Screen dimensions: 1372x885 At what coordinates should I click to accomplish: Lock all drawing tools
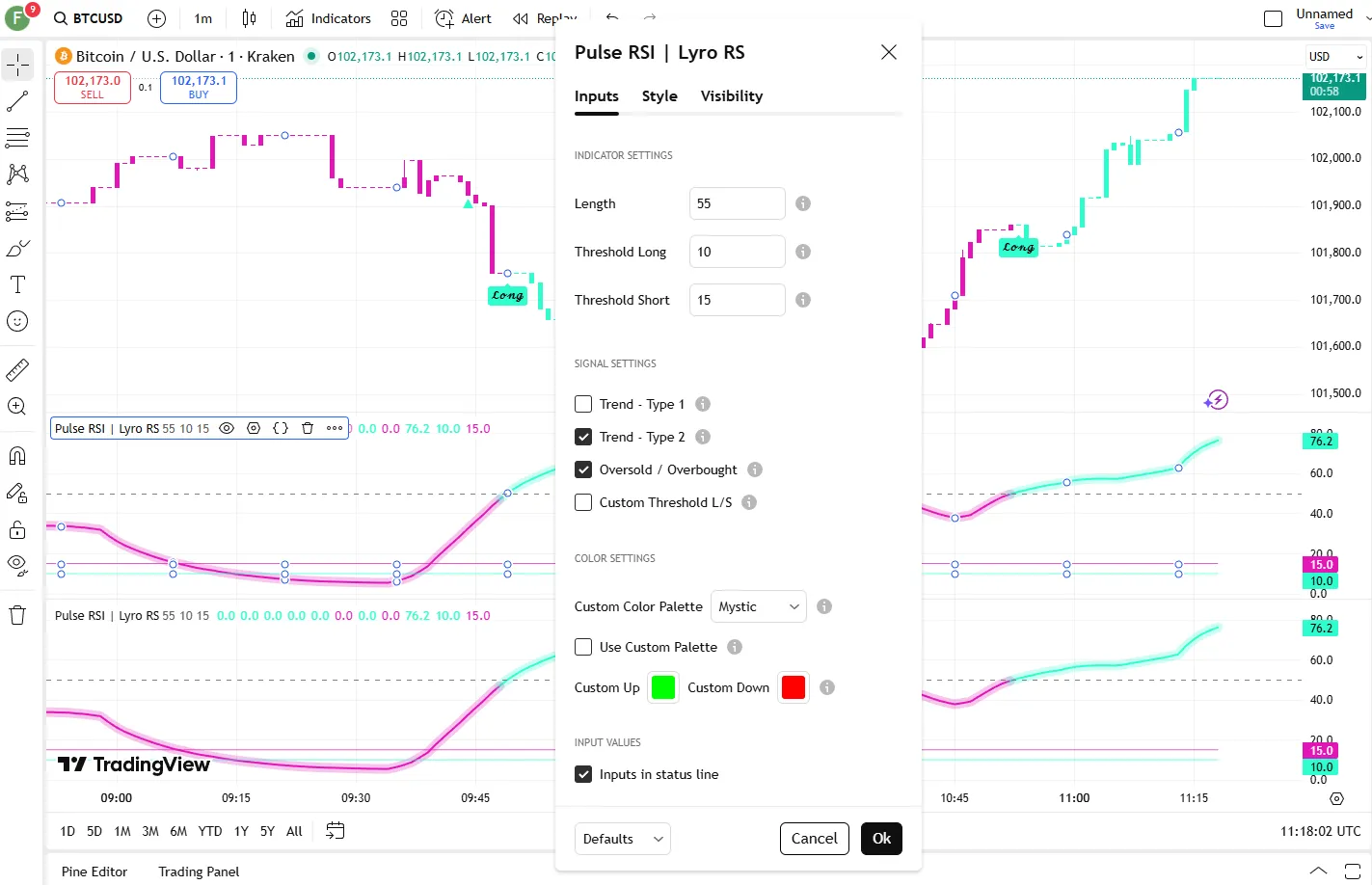17,529
